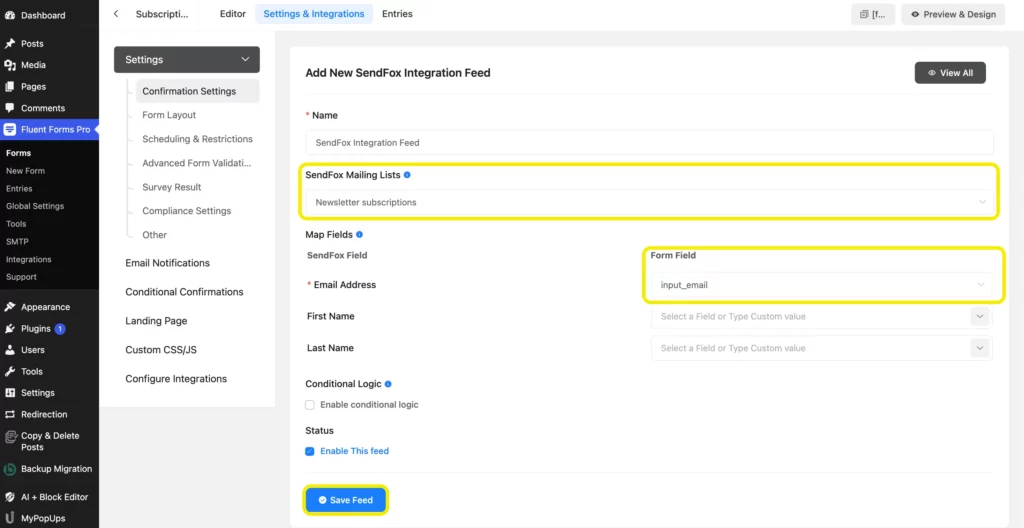Click the info icon next to SendFox Mailing Lists
This screenshot has height=528, width=1024.
coord(407,175)
